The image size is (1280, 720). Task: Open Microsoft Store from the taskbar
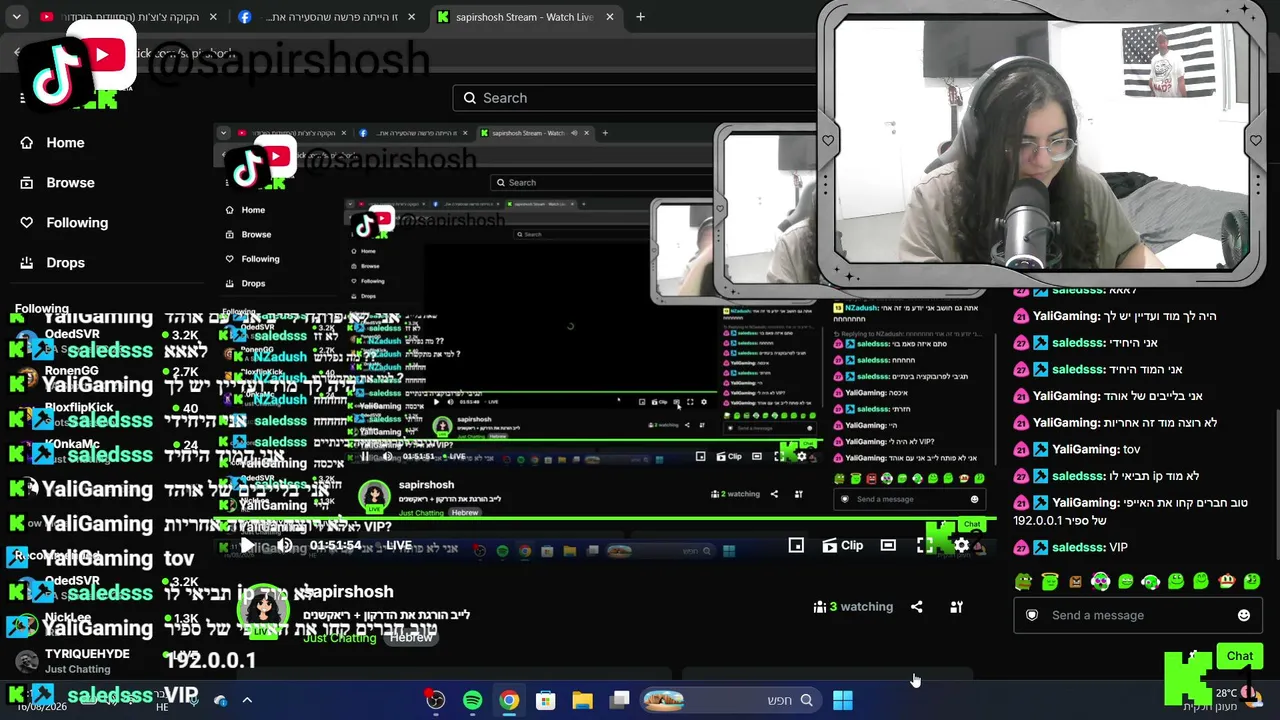tap(546, 700)
